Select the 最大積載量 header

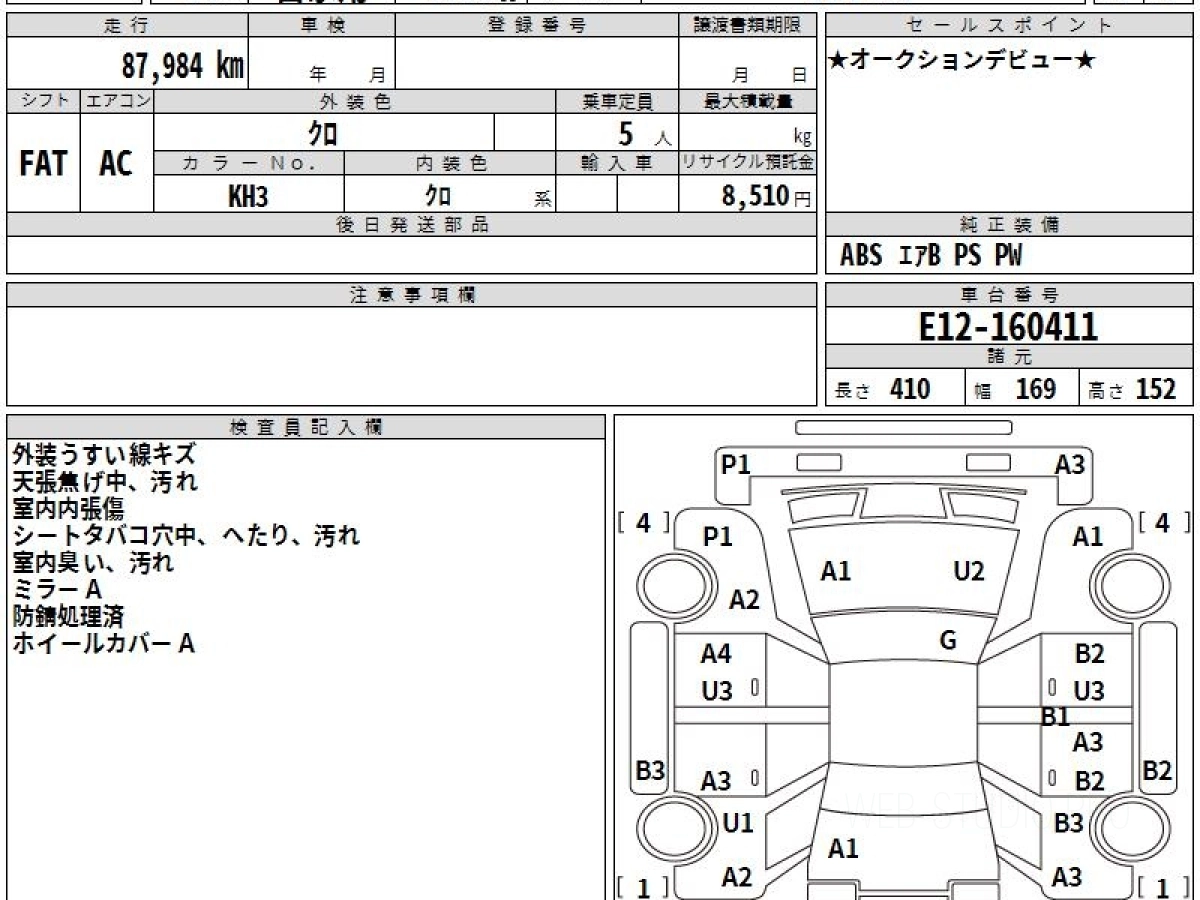point(748,101)
